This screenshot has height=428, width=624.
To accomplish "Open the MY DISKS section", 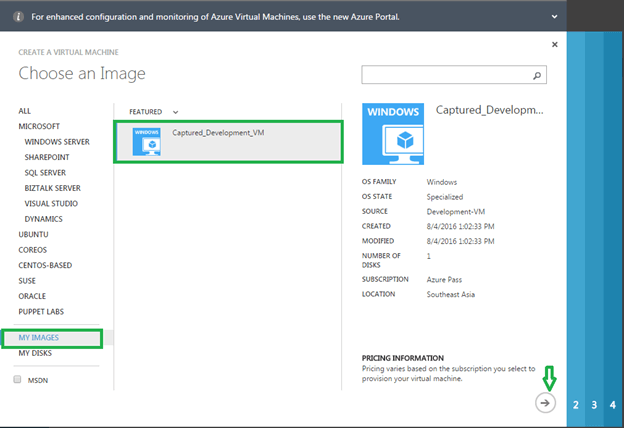I will pos(35,353).
